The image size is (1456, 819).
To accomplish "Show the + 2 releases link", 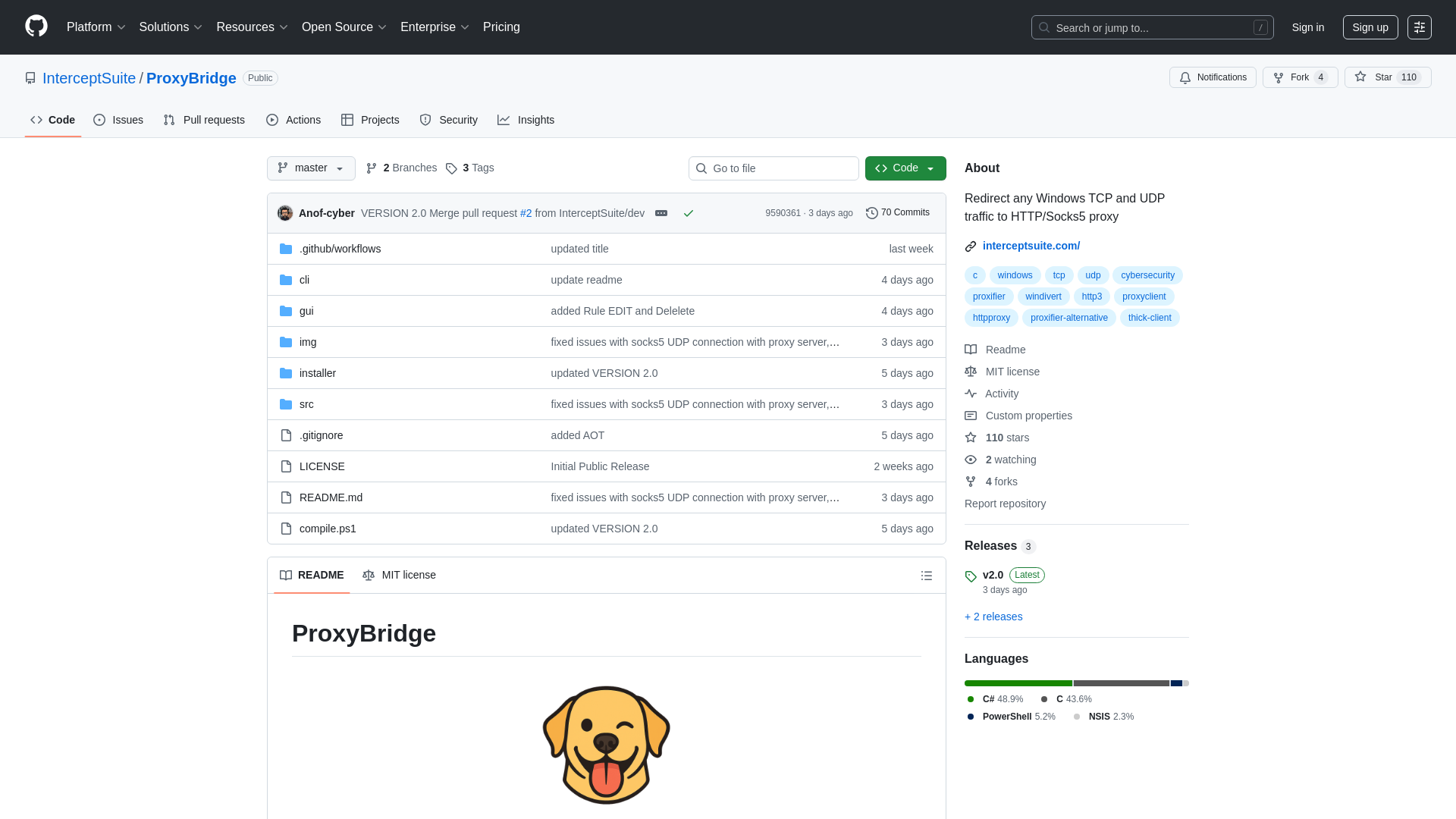I will pyautogui.click(x=993, y=617).
